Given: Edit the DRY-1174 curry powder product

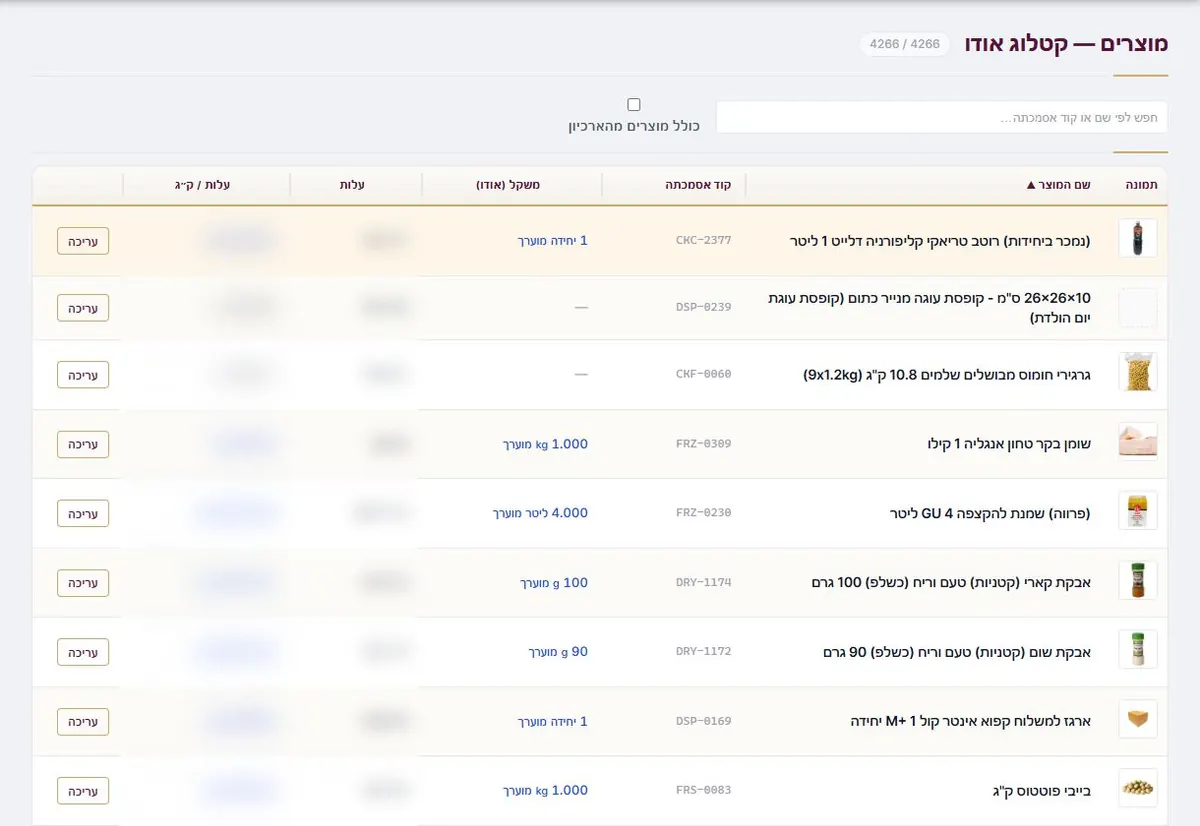Looking at the screenshot, I should pyautogui.click(x=83, y=582).
